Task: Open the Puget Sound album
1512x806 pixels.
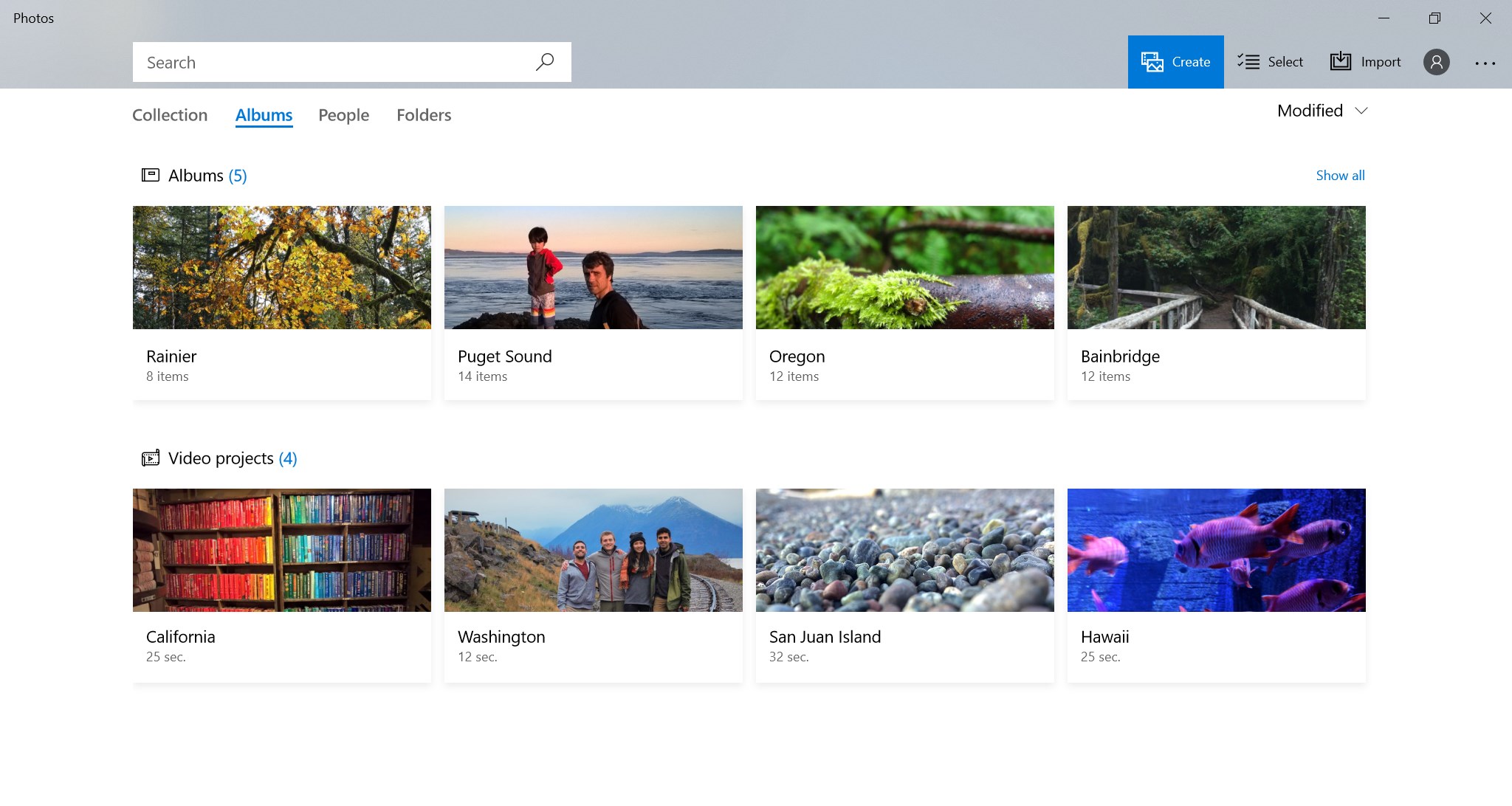Action: (x=593, y=267)
